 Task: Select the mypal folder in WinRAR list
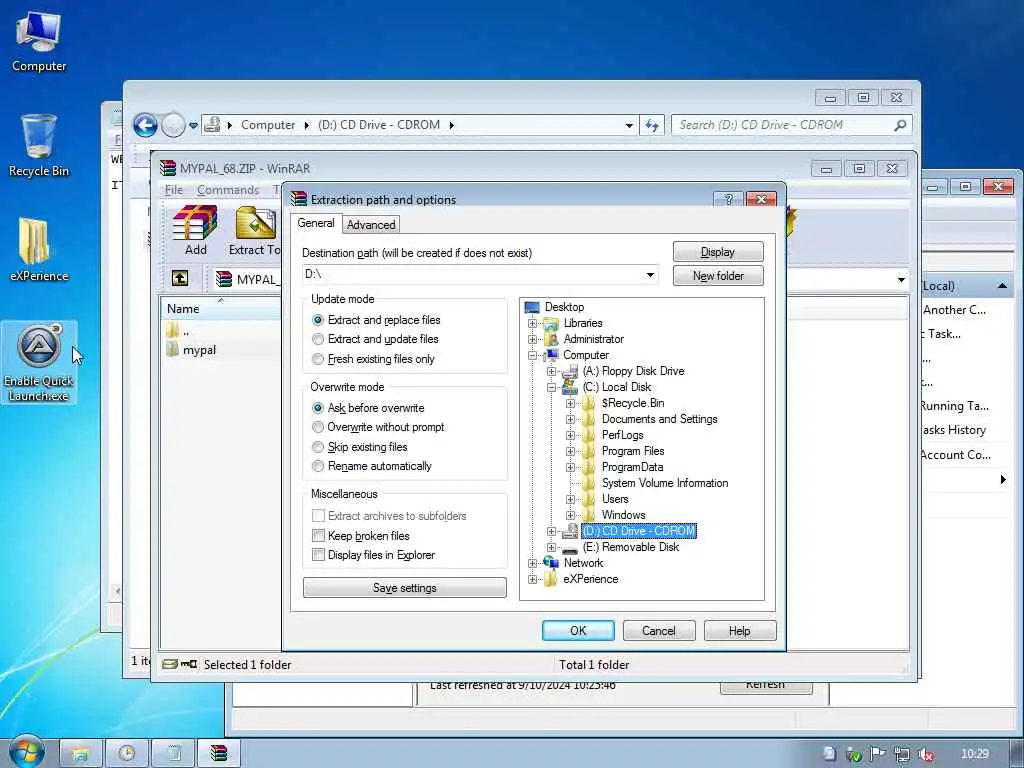191,349
